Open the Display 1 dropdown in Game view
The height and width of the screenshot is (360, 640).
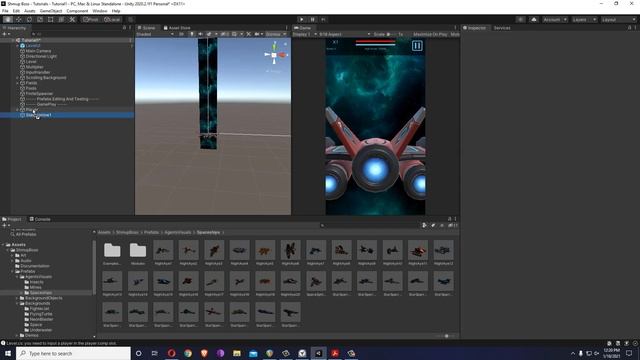(x=304, y=34)
